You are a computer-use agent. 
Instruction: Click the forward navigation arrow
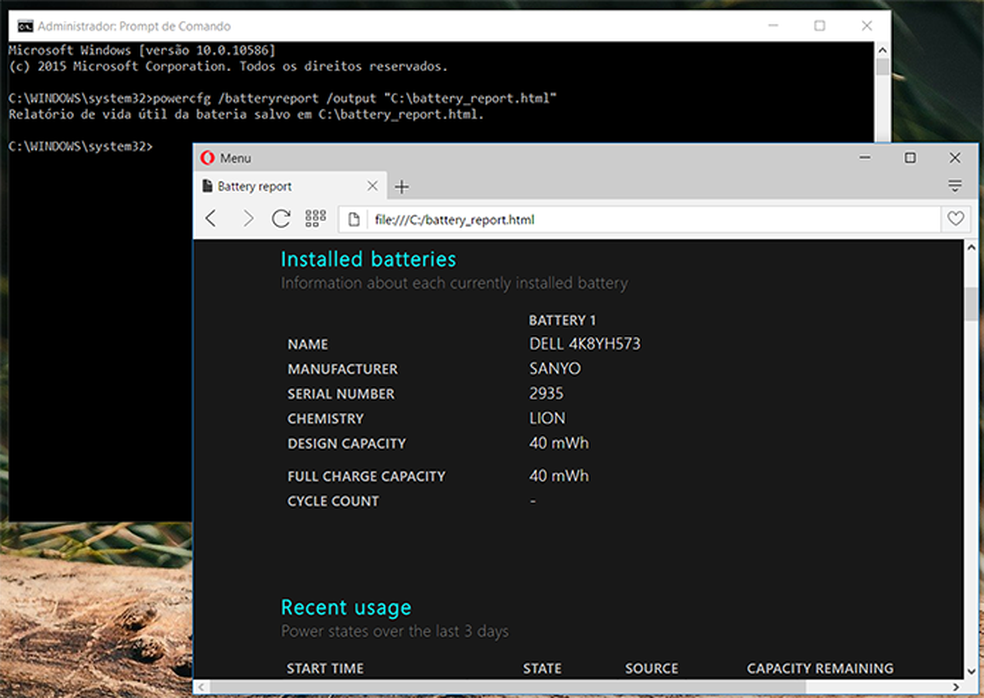tap(247, 219)
